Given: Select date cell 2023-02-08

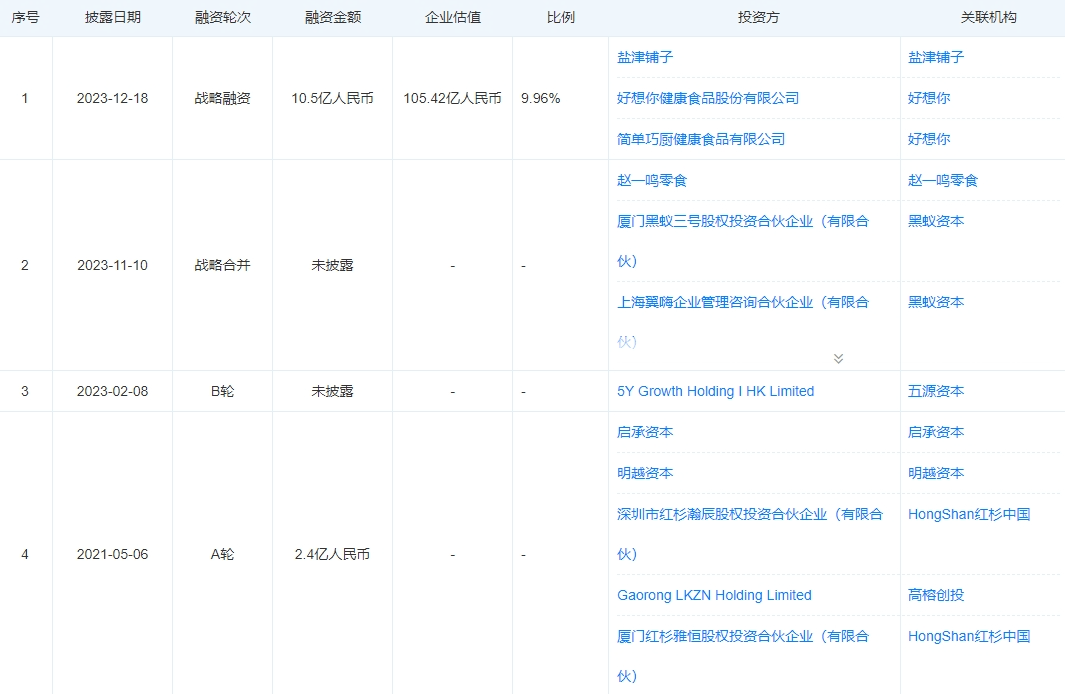Looking at the screenshot, I should pos(113,391).
